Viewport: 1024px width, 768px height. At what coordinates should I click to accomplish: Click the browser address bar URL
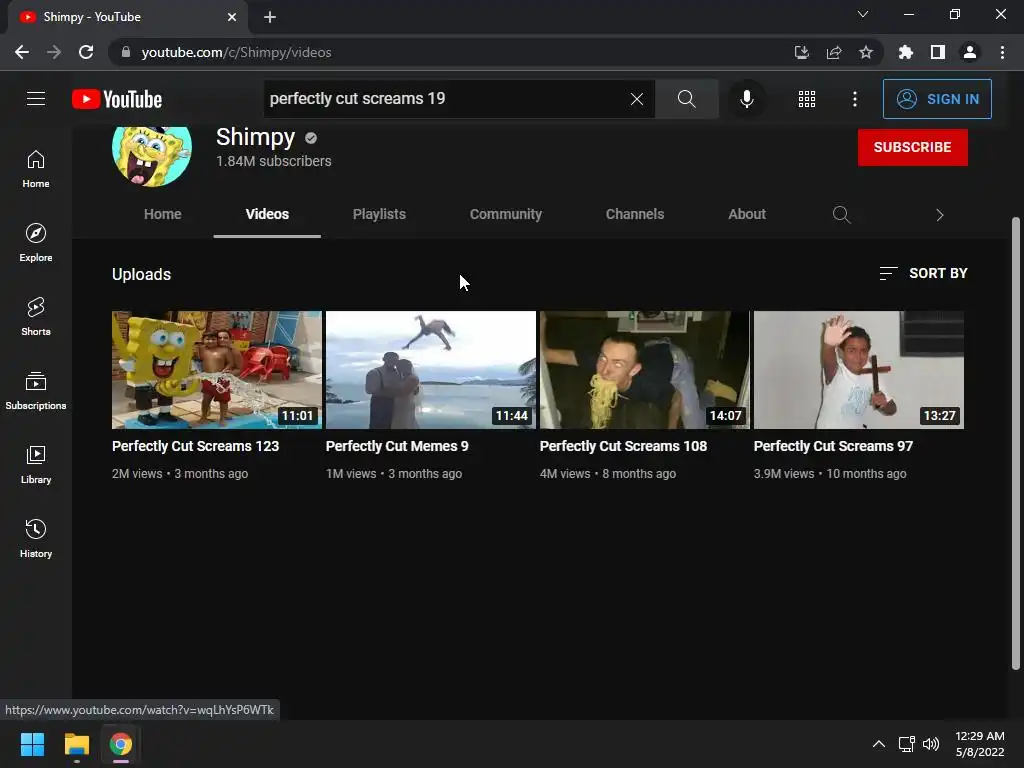point(236,52)
